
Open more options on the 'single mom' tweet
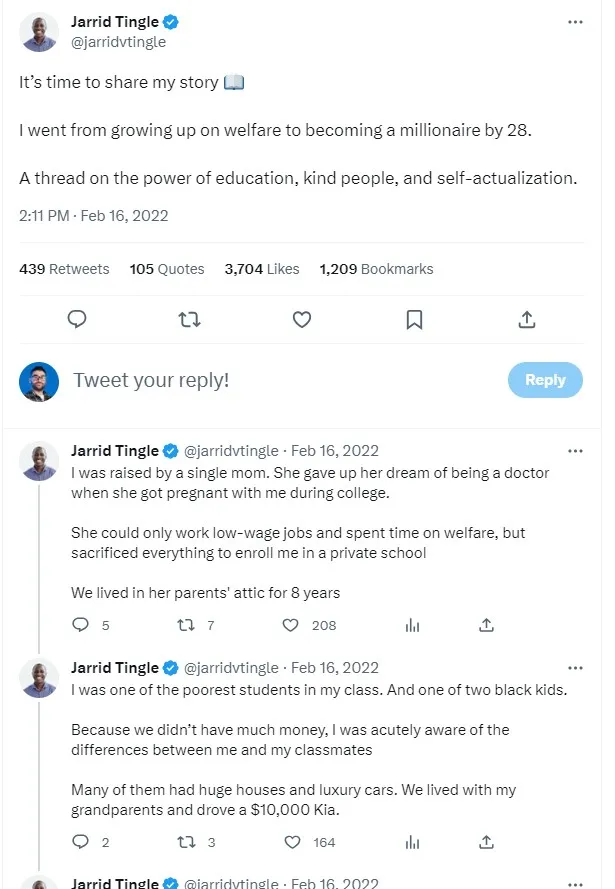(x=575, y=450)
